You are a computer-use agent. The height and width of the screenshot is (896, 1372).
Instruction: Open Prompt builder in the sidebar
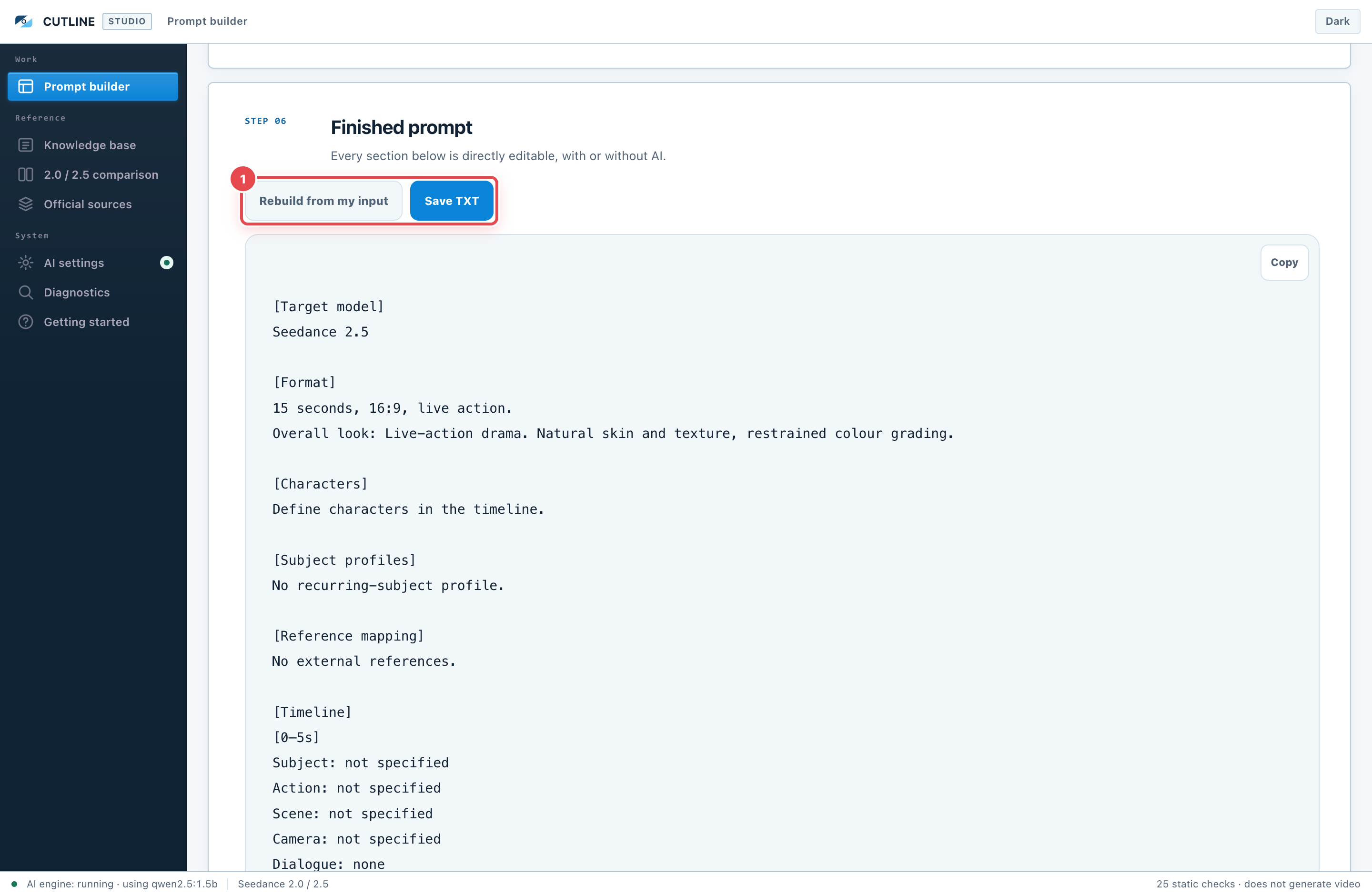(93, 86)
